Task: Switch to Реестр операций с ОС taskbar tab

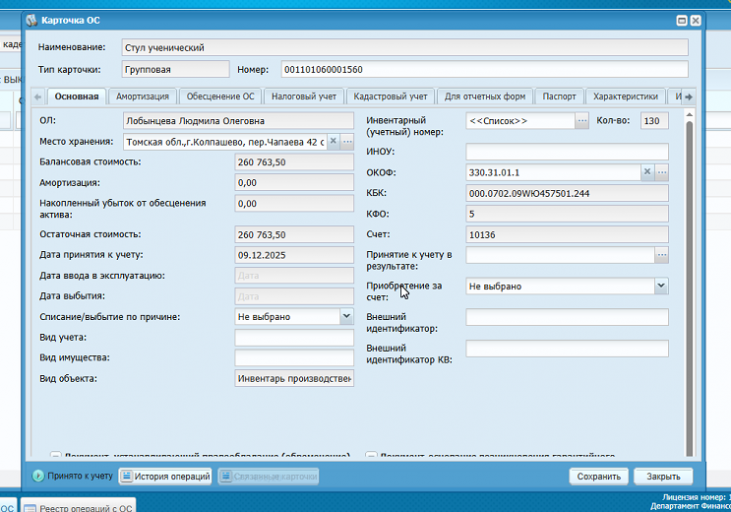Action: [78, 507]
